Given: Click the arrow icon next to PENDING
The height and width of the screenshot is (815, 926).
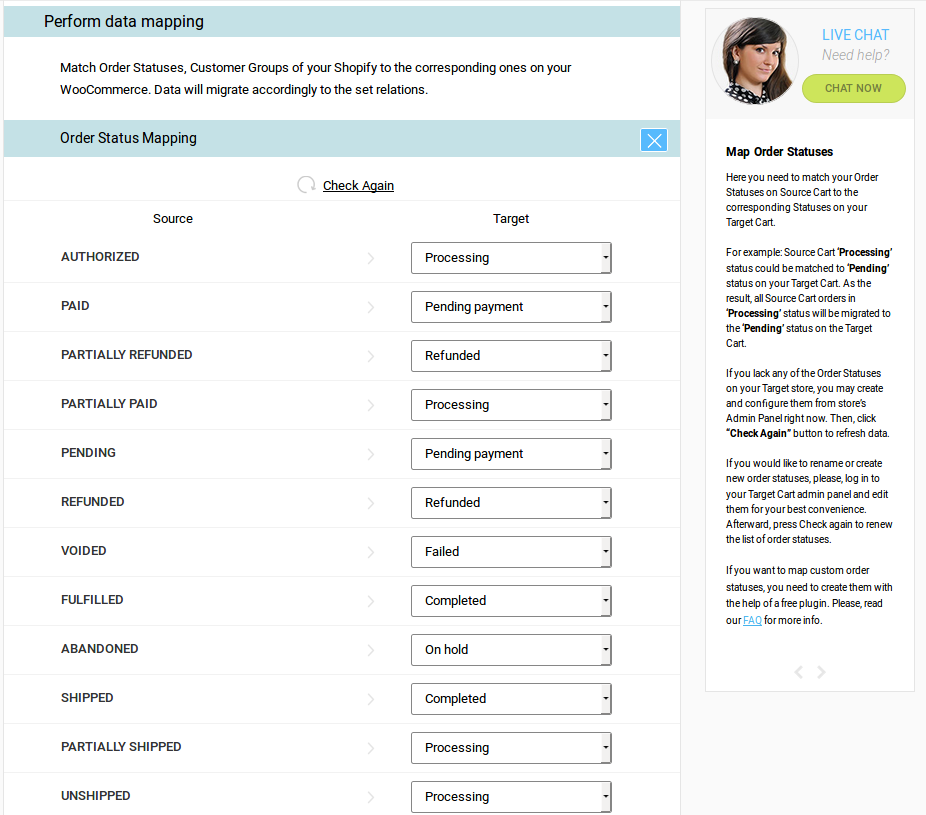Looking at the screenshot, I should tap(371, 454).
